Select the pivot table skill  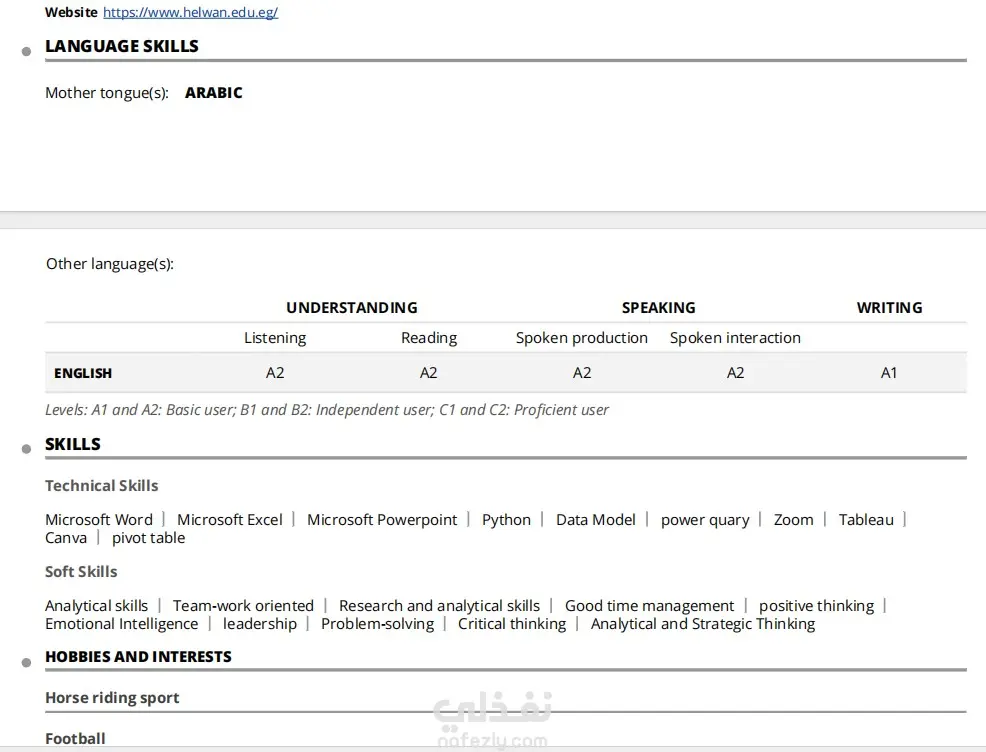point(148,538)
